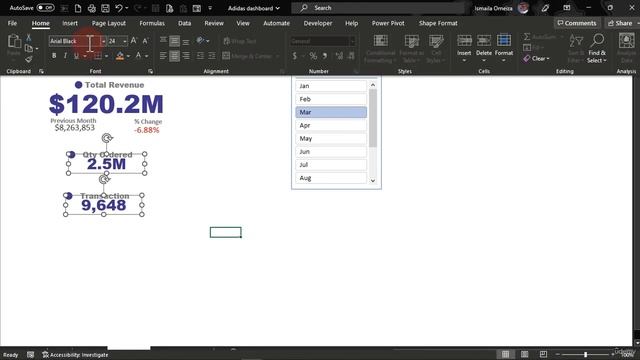Toggle Align Left horizontal alignment
This screenshot has width=640, height=360.
pyautogui.click(x=163, y=56)
